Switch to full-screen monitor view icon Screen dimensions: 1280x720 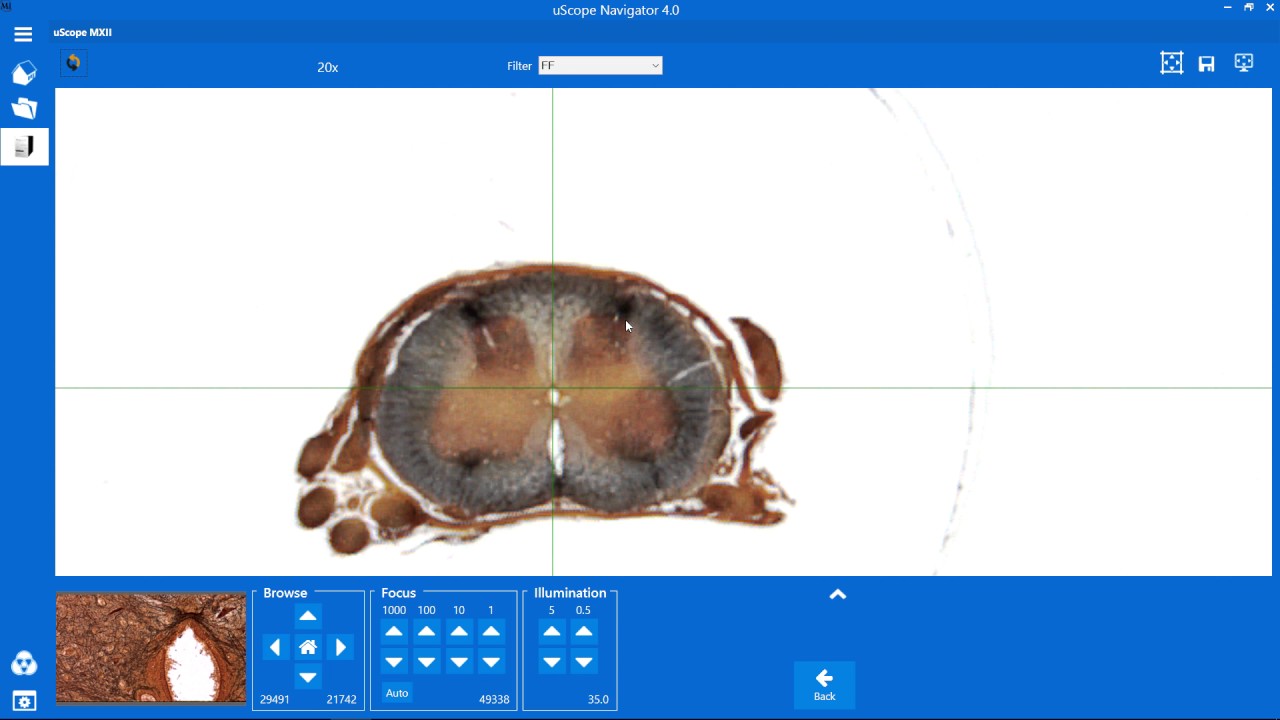(1244, 63)
